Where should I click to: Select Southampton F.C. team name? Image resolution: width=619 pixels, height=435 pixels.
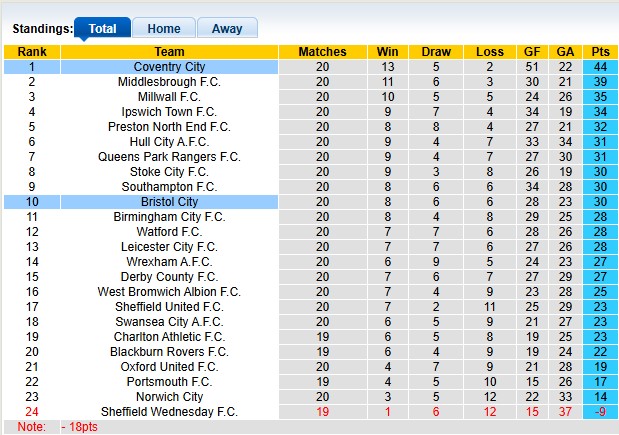pyautogui.click(x=169, y=187)
